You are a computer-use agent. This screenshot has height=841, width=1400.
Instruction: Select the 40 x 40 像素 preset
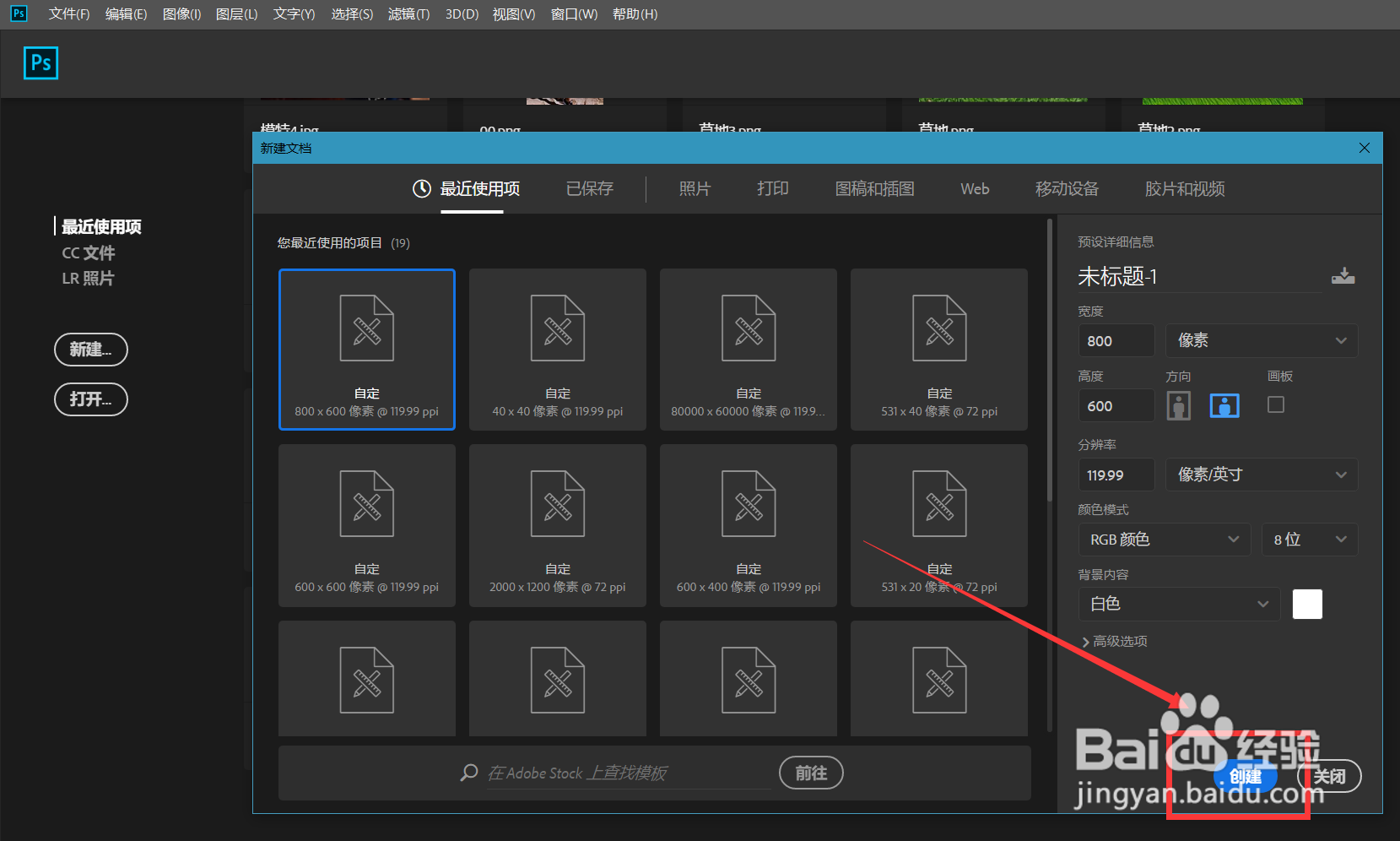coord(558,350)
